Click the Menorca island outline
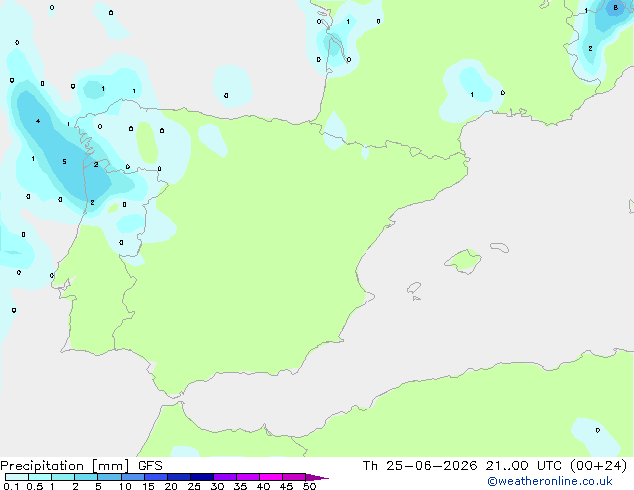This screenshot has height=490, width=634. tap(500, 247)
